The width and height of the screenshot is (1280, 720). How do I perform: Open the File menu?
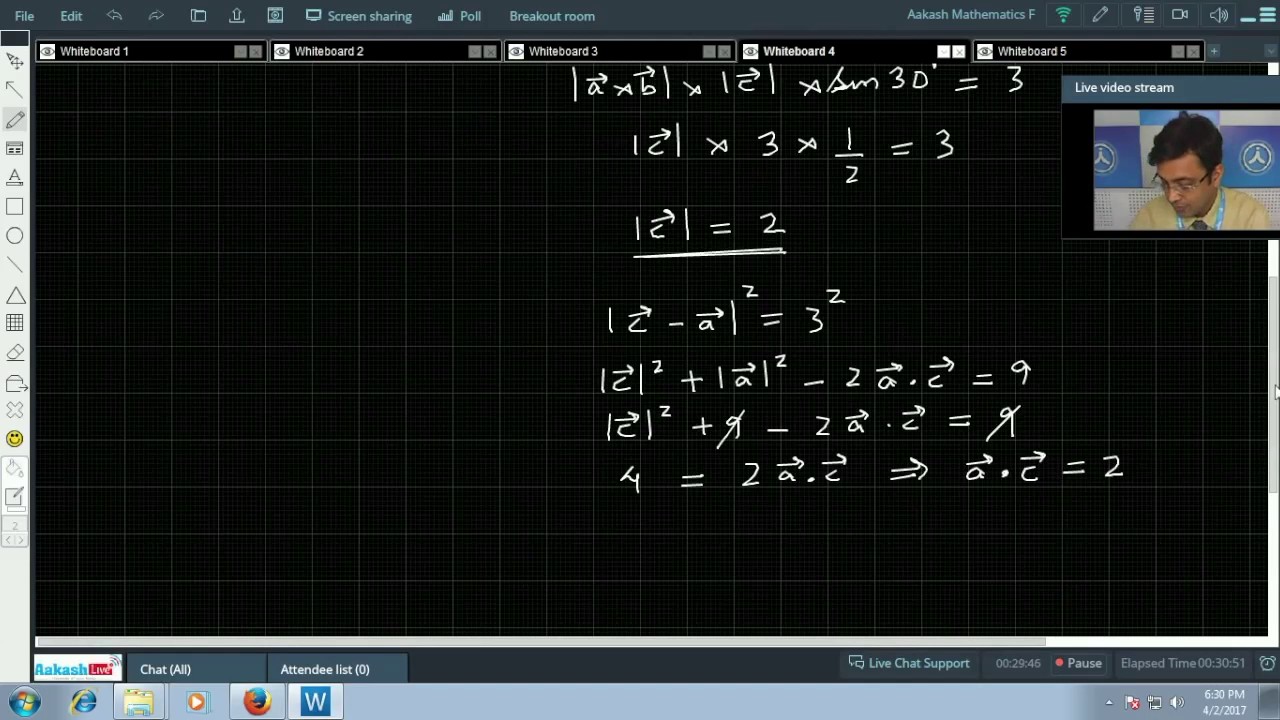24,16
